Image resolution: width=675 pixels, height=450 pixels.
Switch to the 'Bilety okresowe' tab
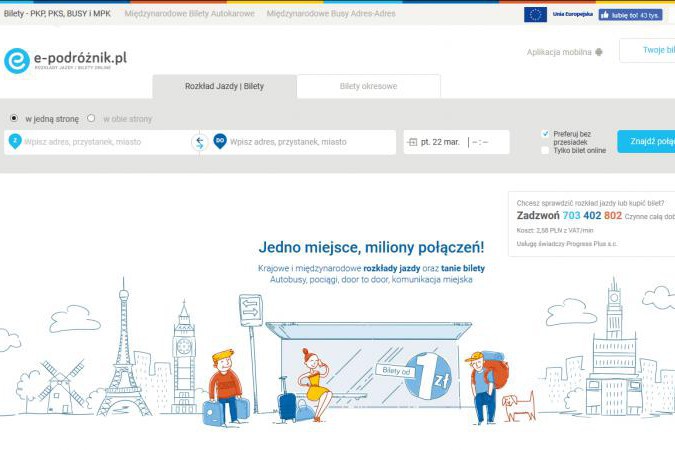(368, 87)
